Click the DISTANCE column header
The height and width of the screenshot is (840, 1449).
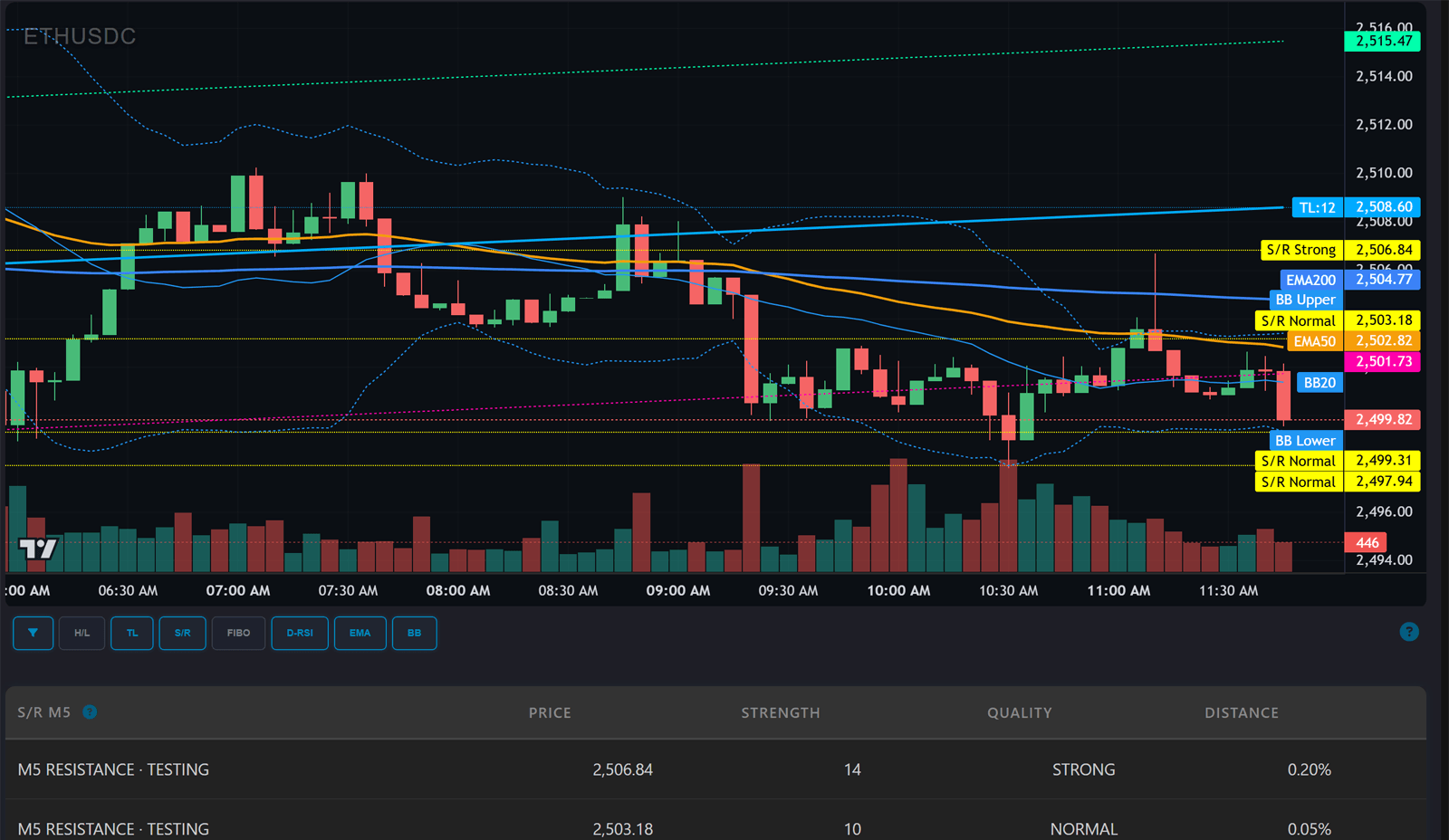click(x=1242, y=712)
